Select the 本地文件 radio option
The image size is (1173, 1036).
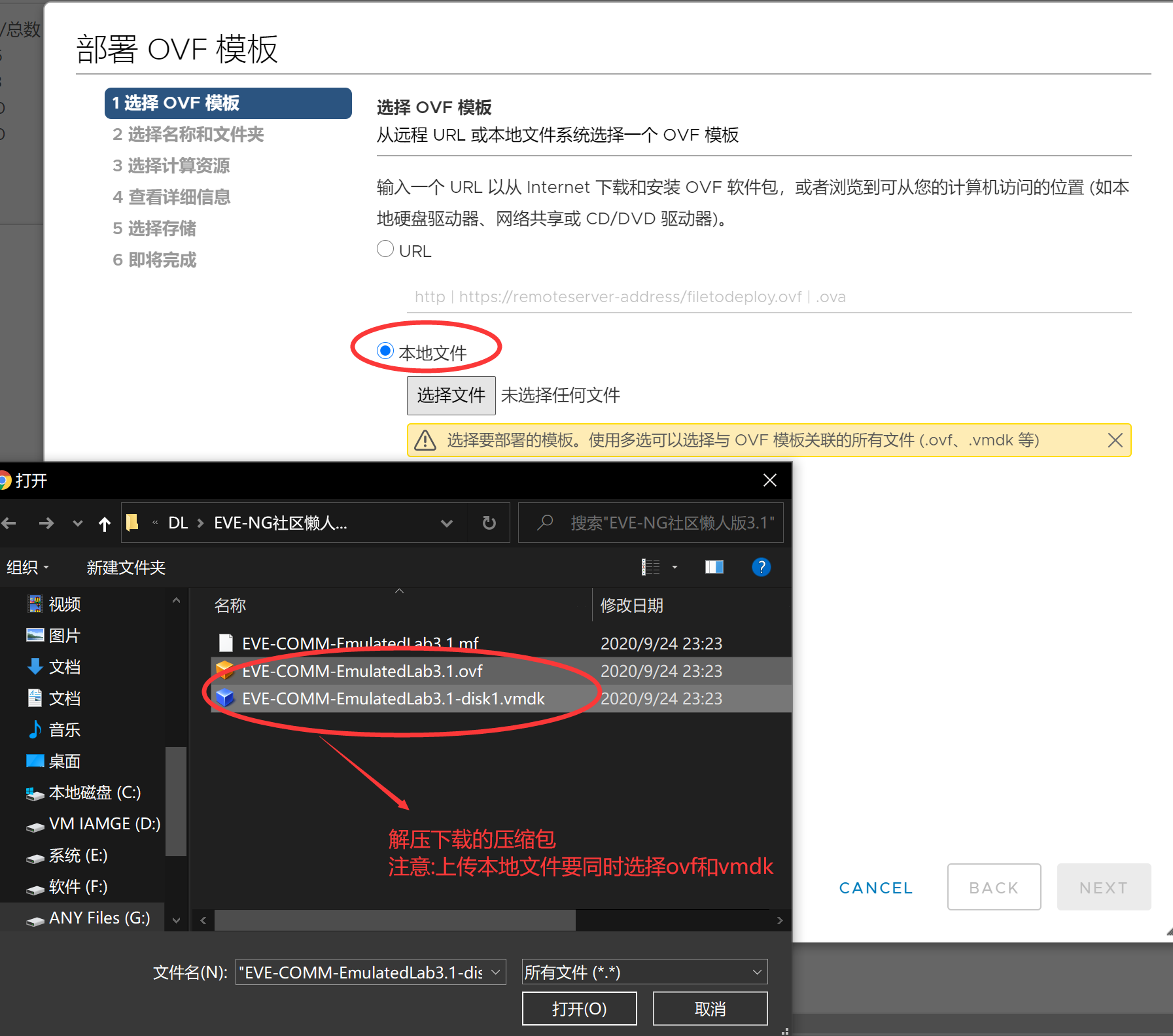coord(385,351)
